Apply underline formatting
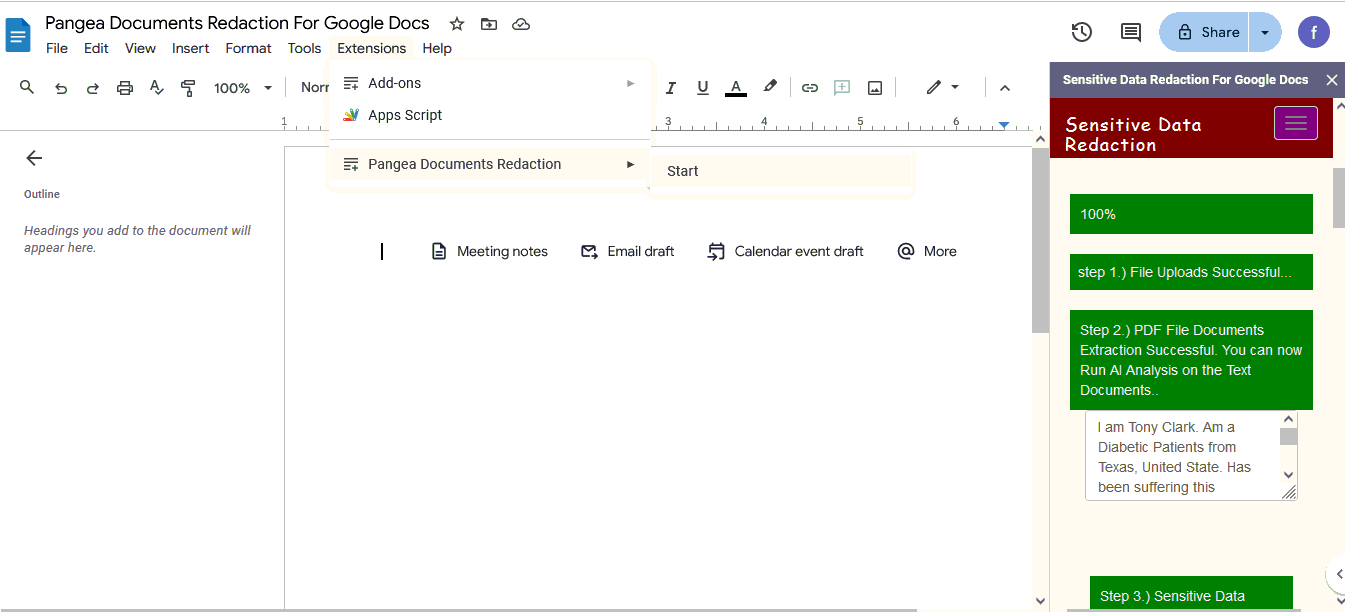This screenshot has width=1345, height=612. (x=703, y=88)
